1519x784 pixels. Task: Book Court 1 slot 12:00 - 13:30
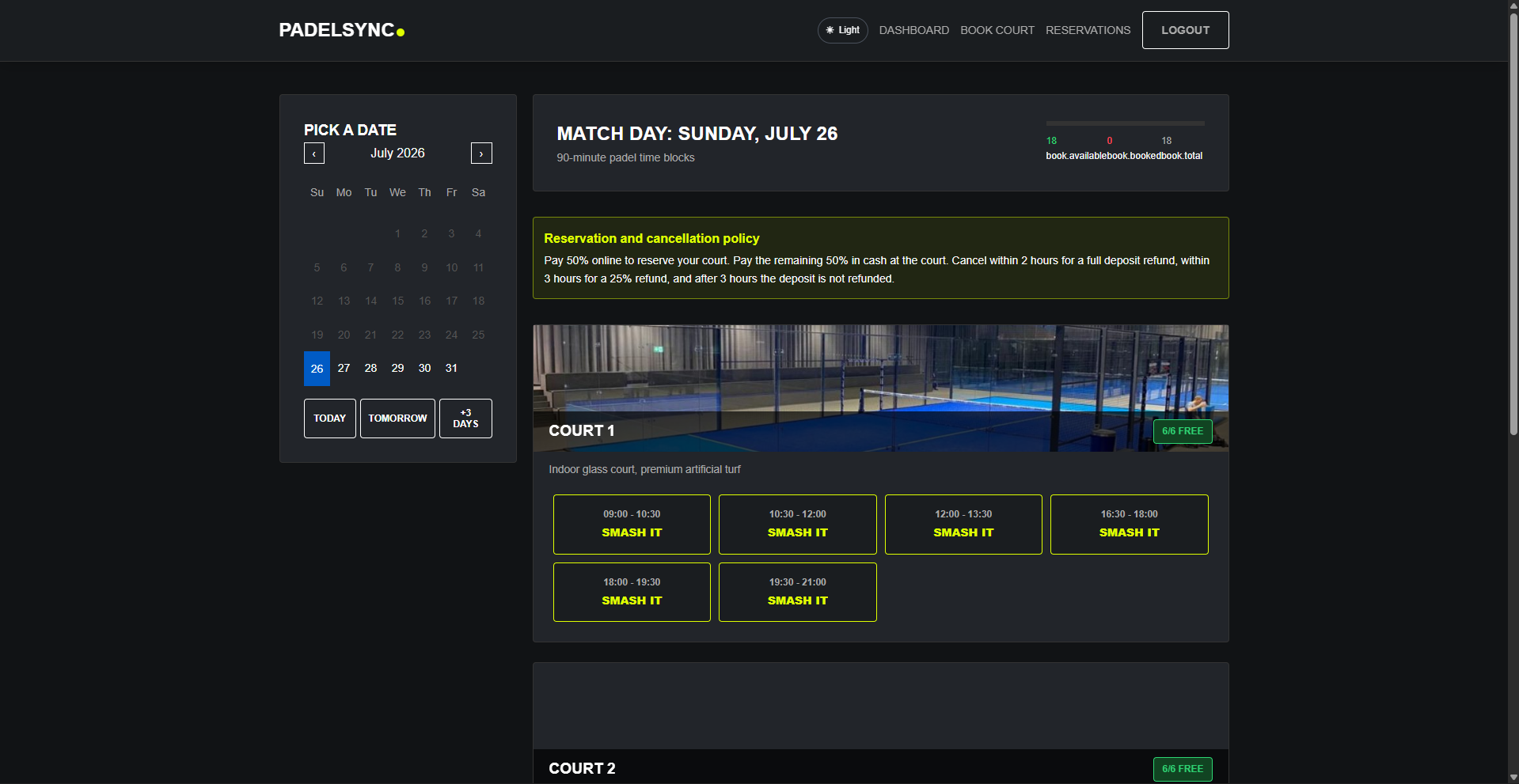(x=963, y=525)
